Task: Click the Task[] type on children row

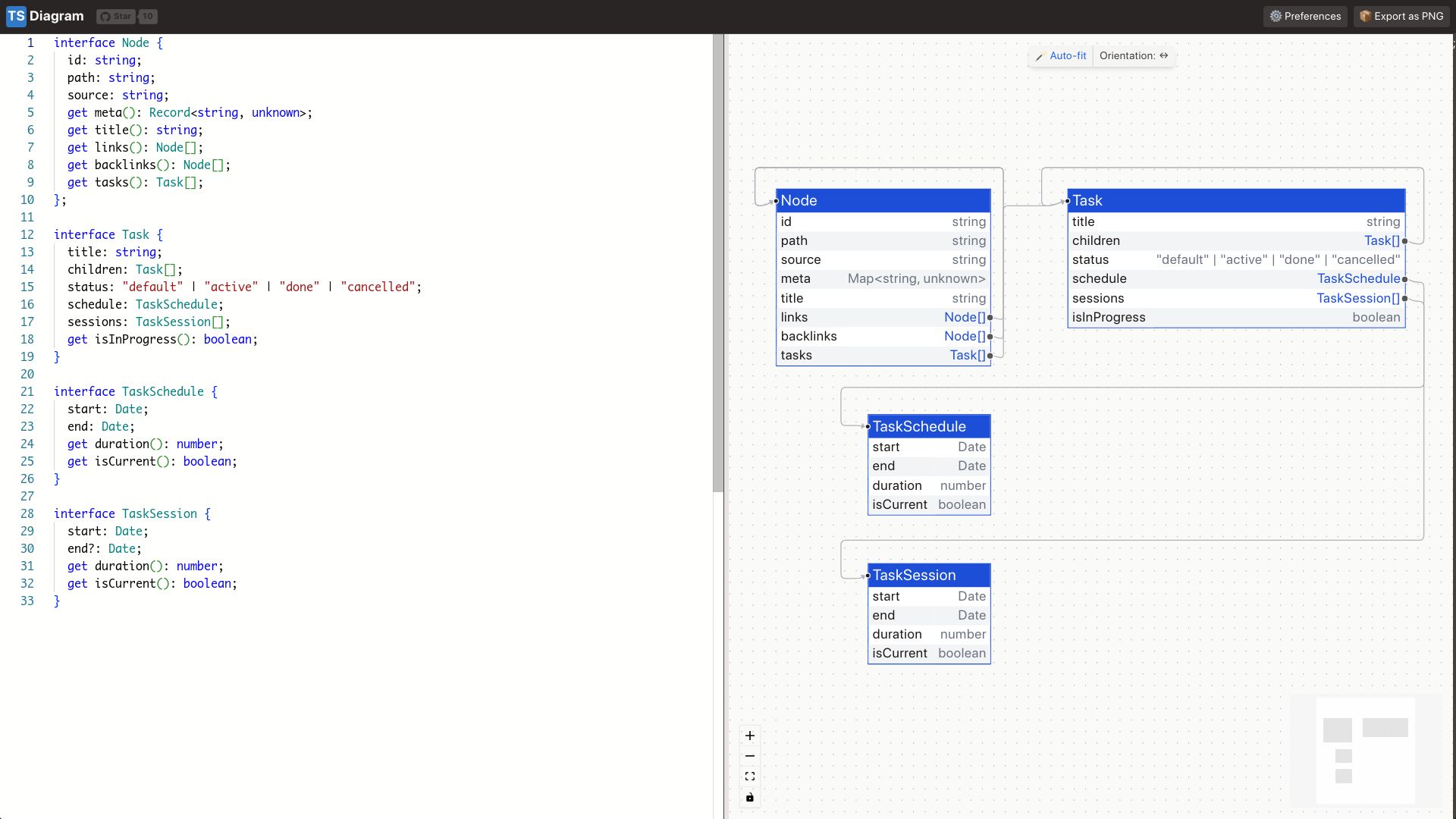Action: tap(1382, 240)
